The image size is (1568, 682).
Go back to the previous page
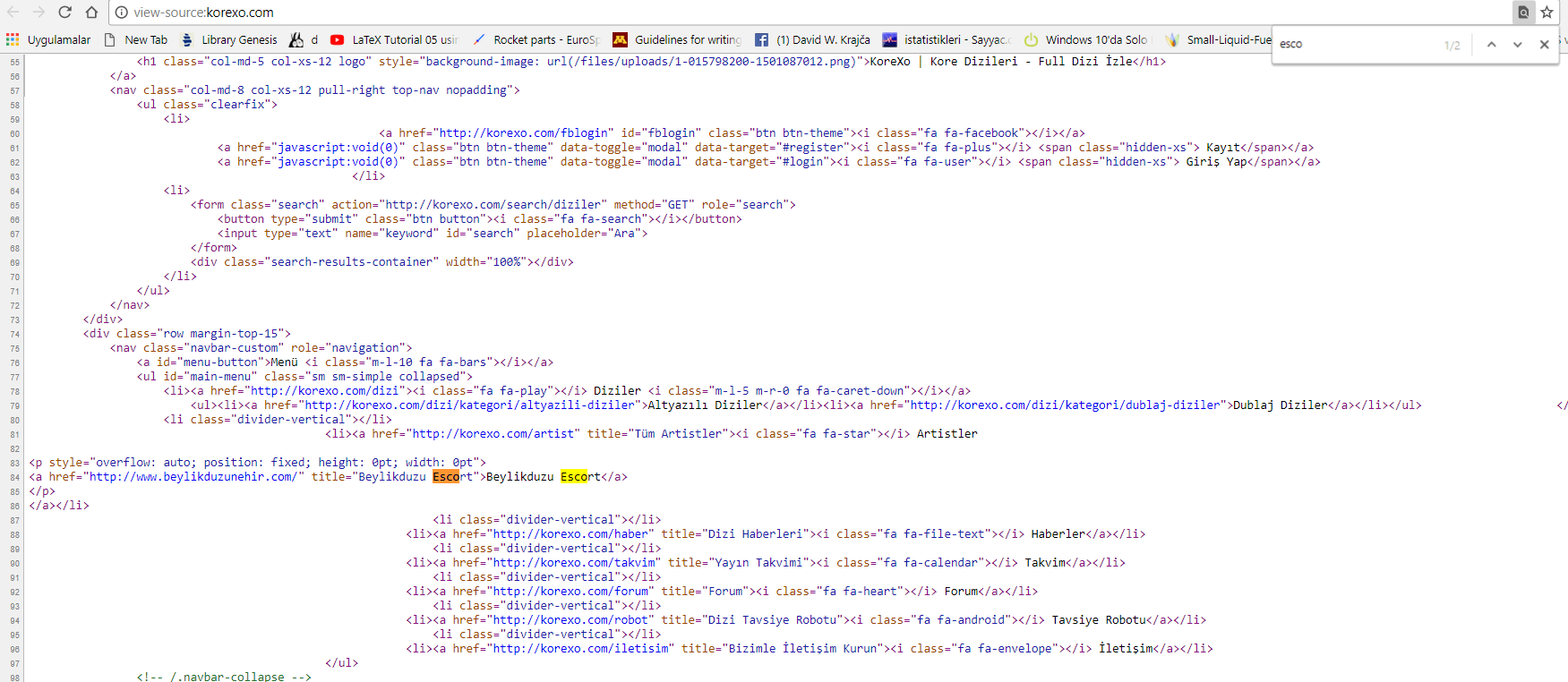click(13, 13)
